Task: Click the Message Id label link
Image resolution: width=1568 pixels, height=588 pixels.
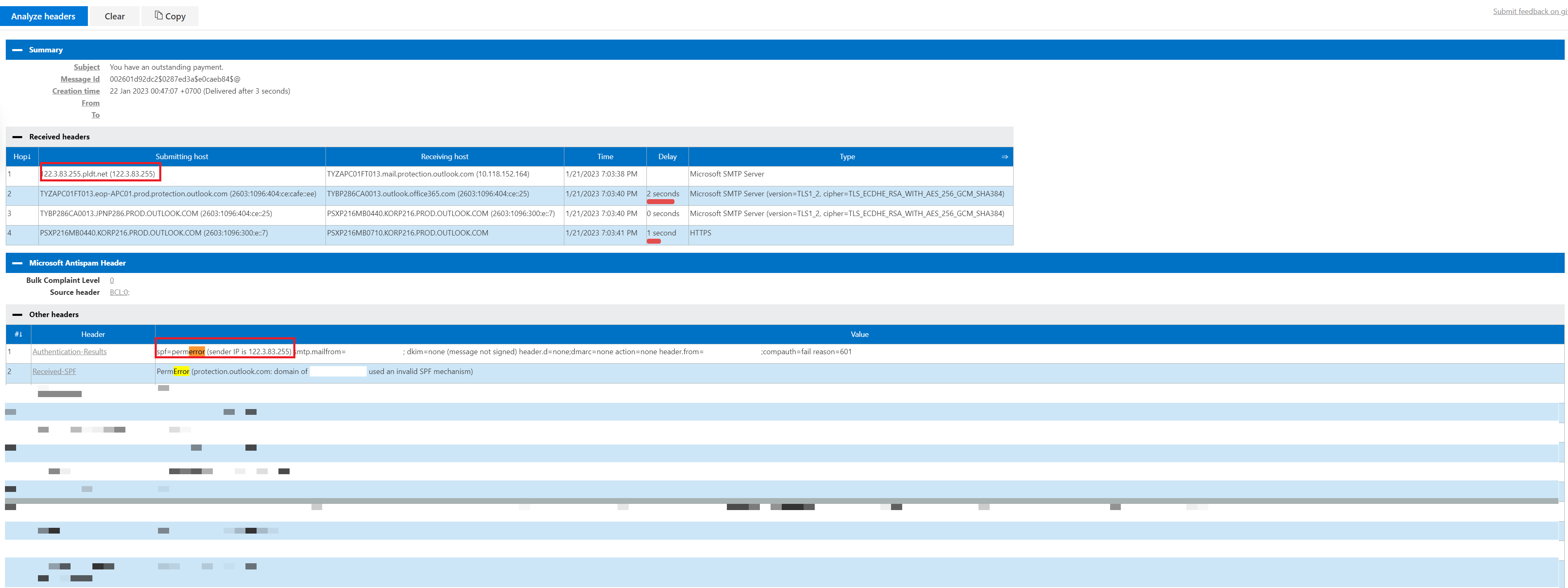Action: (80, 79)
